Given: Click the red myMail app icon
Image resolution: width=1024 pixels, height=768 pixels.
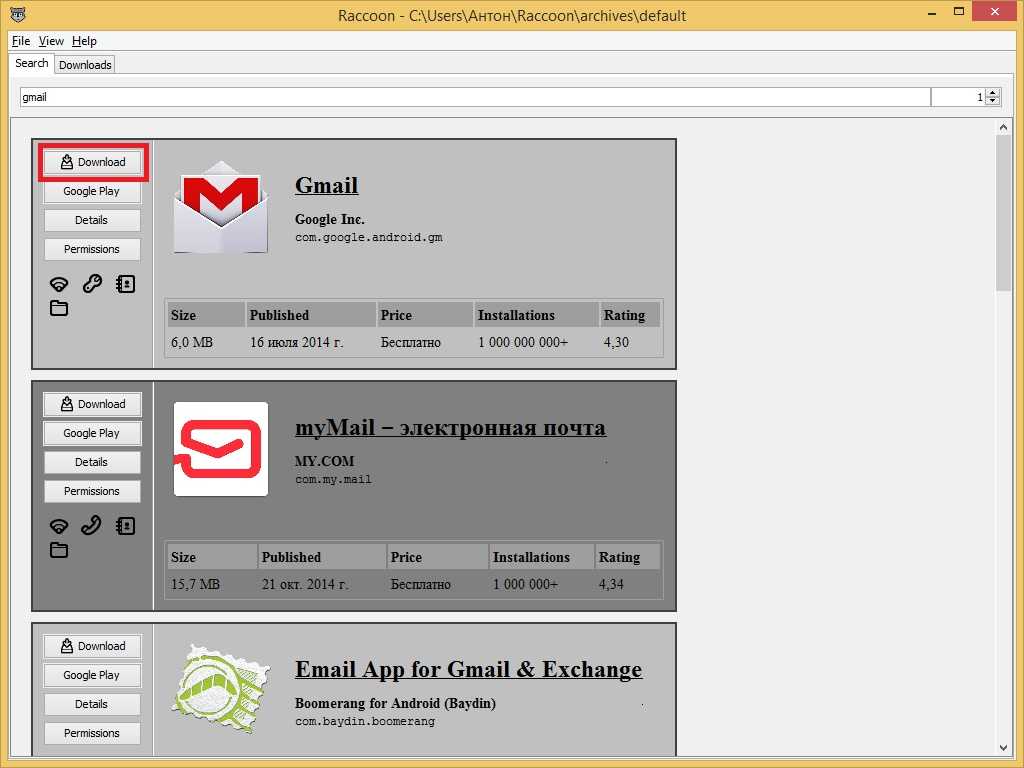Looking at the screenshot, I should (221, 449).
